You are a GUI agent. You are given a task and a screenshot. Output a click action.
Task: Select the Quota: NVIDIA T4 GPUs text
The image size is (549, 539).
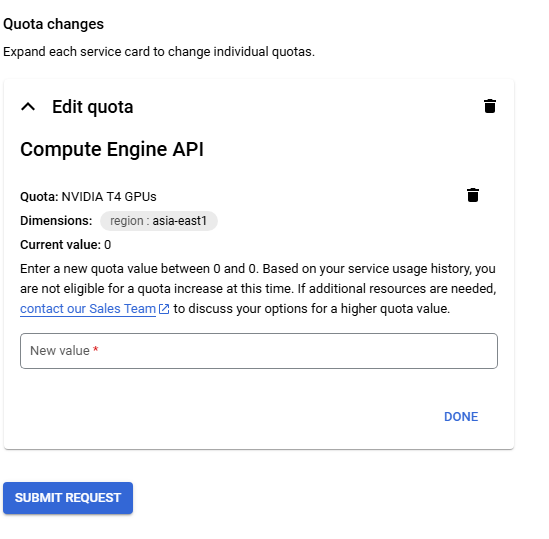88,197
